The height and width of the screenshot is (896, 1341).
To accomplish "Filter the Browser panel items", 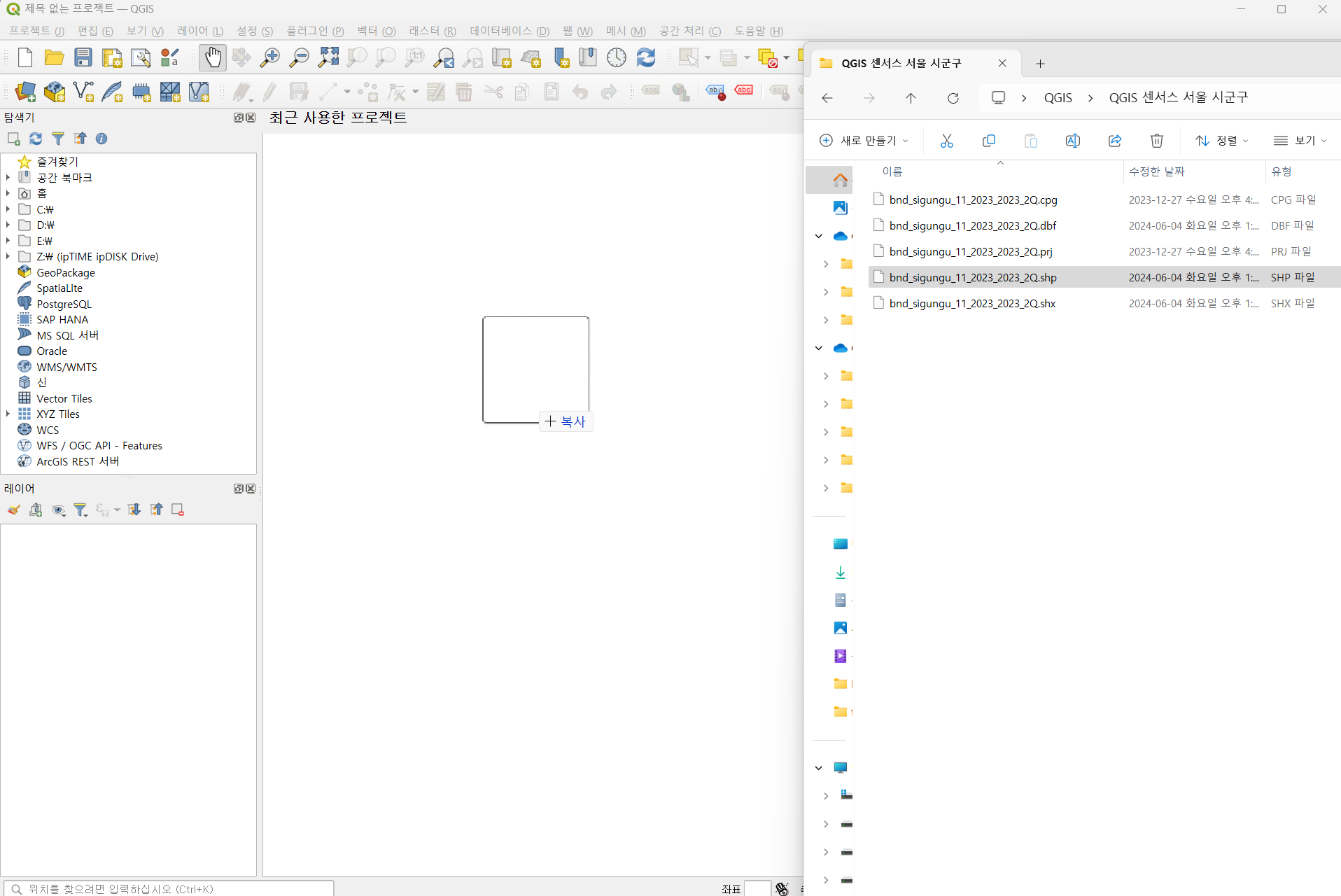I will click(x=58, y=139).
